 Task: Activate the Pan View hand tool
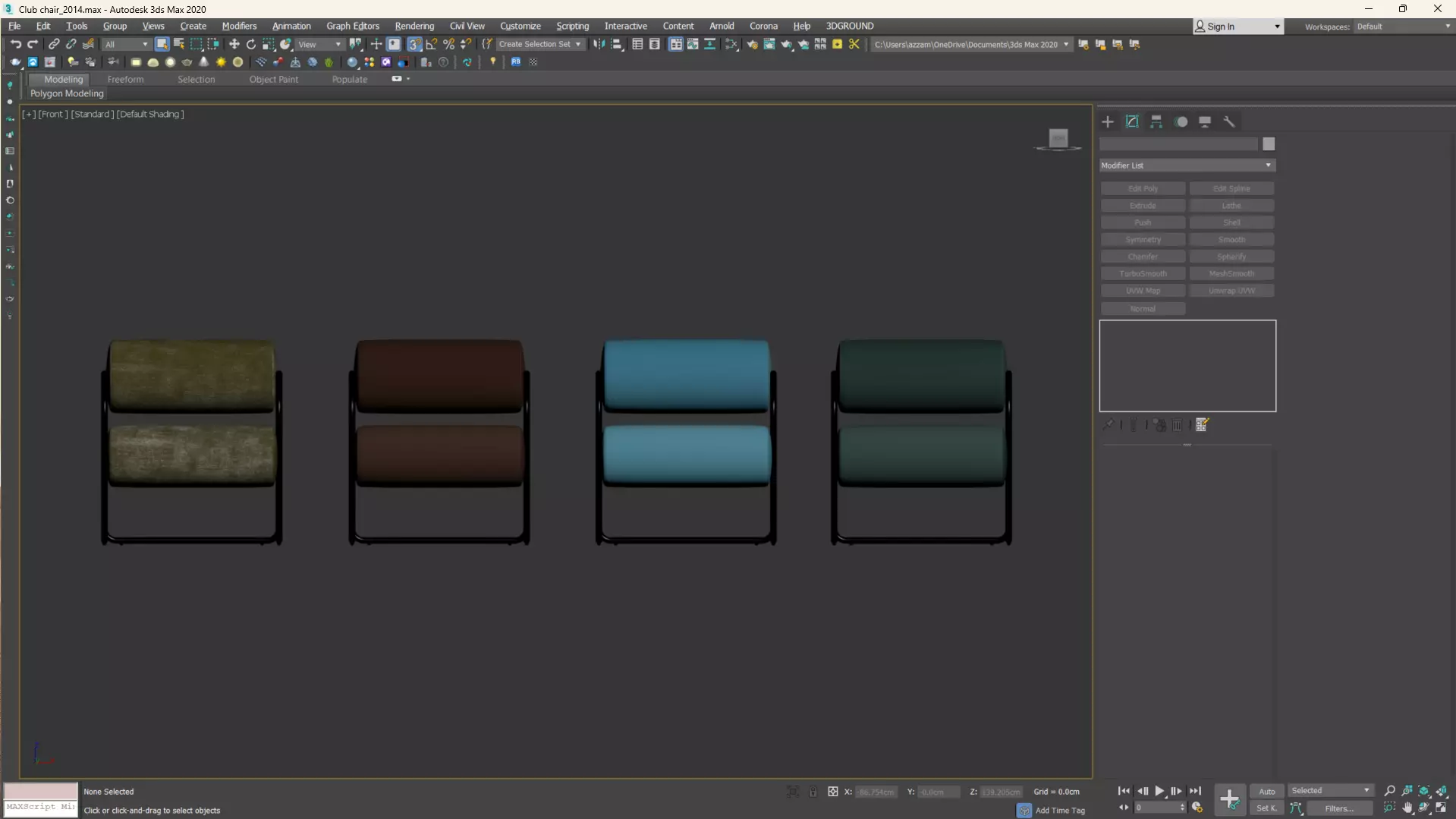point(1407,808)
